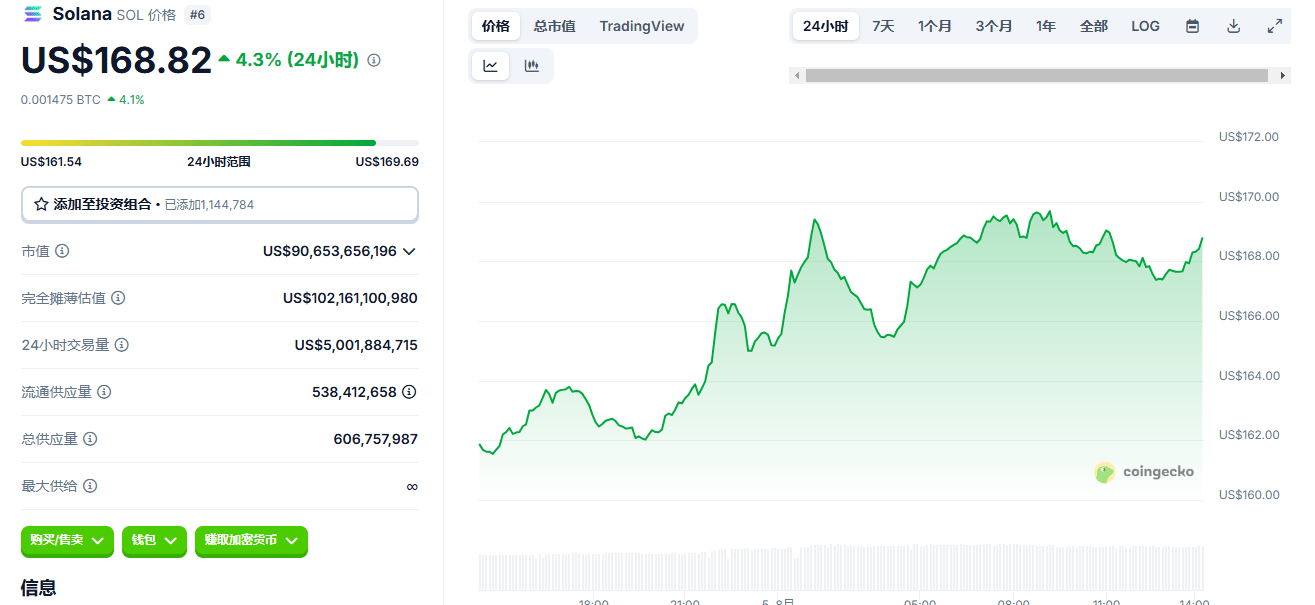The height and width of the screenshot is (605, 1315).
Task: Toggle LOG scale on chart
Action: point(1146,26)
